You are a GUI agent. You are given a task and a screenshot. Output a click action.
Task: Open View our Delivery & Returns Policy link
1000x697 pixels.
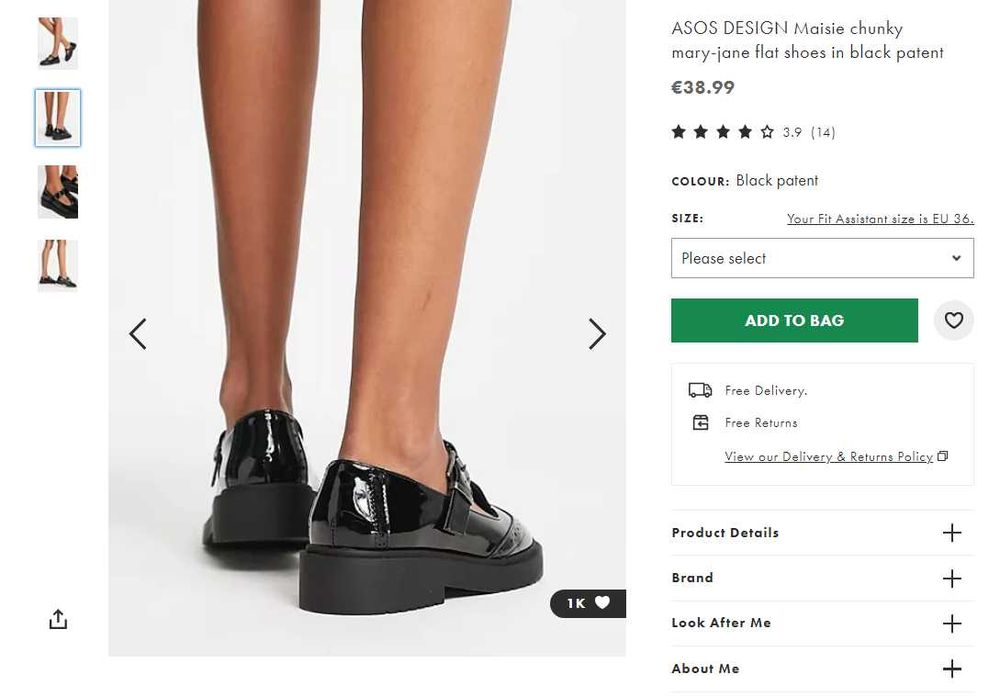point(829,457)
